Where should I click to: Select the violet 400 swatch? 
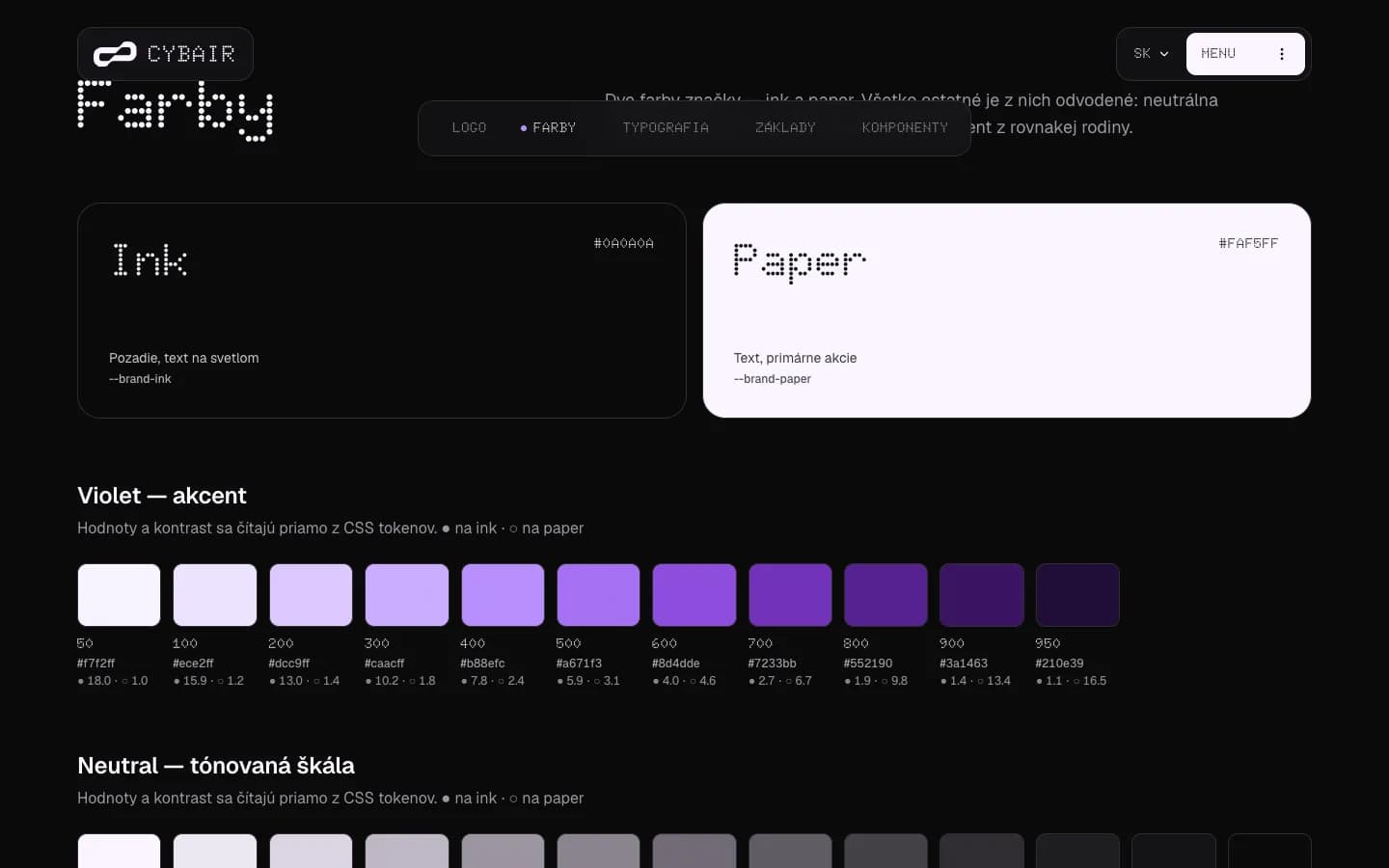click(x=503, y=595)
